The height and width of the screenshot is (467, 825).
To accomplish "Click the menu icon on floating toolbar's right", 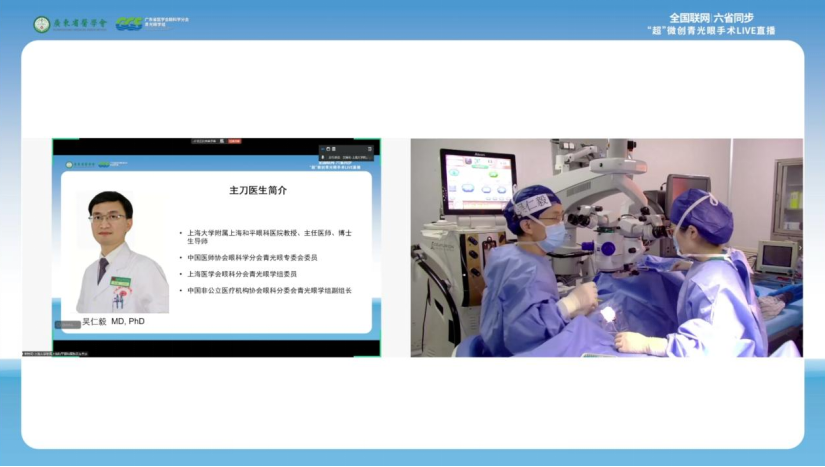I will (x=369, y=148).
